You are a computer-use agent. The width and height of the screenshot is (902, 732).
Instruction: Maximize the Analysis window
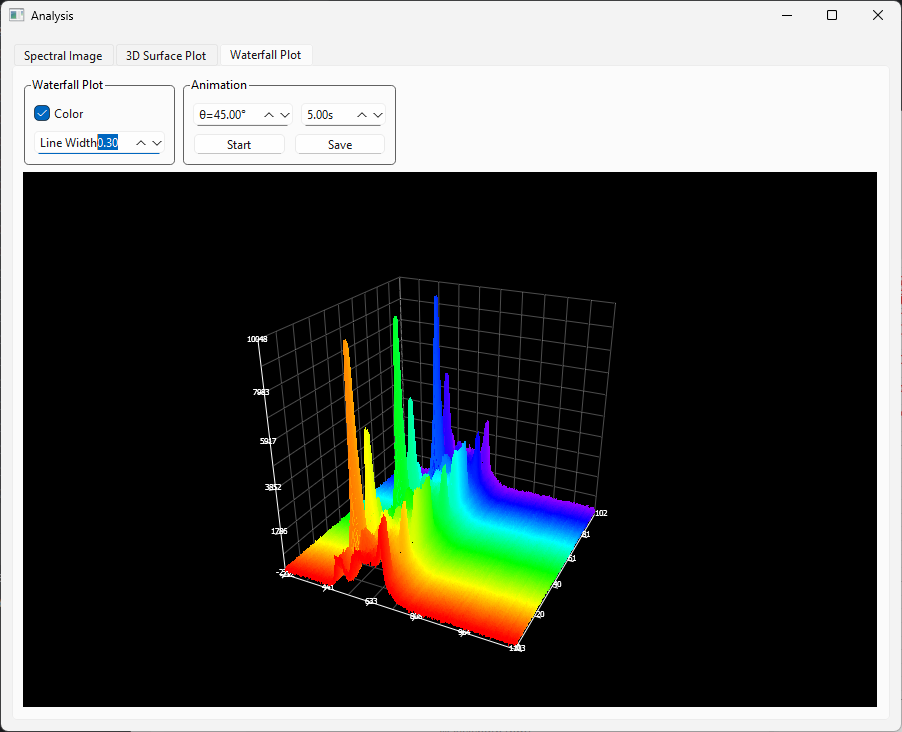[832, 16]
